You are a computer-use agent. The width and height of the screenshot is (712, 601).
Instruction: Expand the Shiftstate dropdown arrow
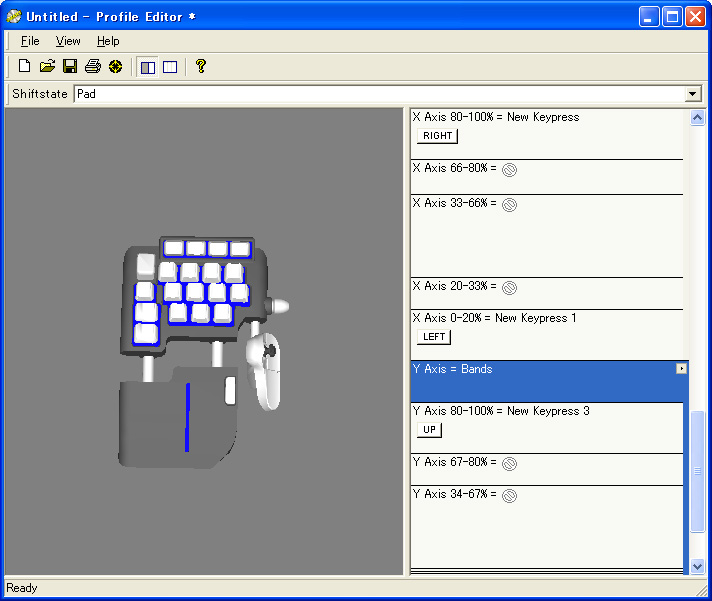(x=692, y=94)
